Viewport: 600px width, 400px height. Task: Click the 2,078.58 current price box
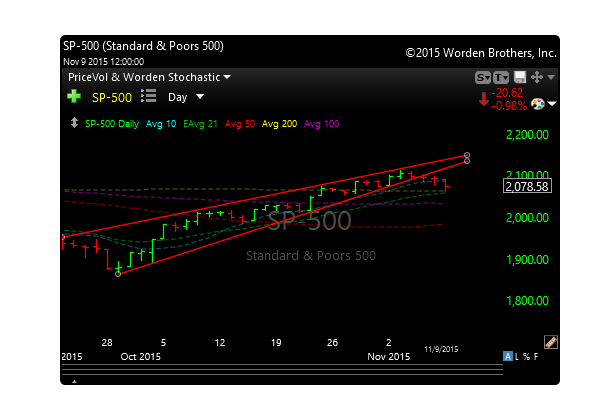click(527, 186)
